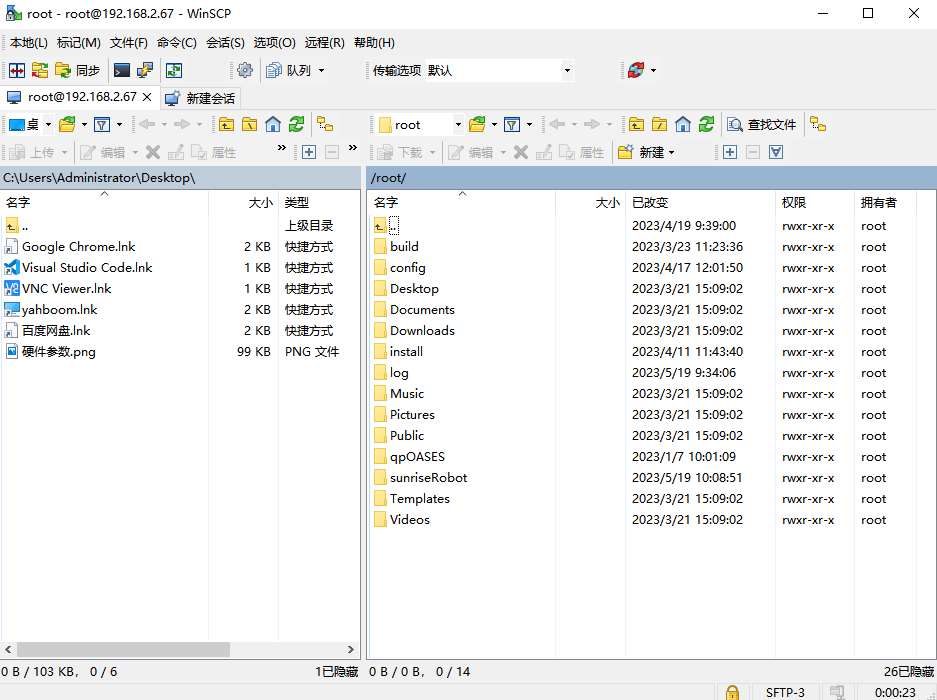Expand the 队列 queue dropdown arrow
Viewport: 937px width, 700px height.
coord(321,70)
